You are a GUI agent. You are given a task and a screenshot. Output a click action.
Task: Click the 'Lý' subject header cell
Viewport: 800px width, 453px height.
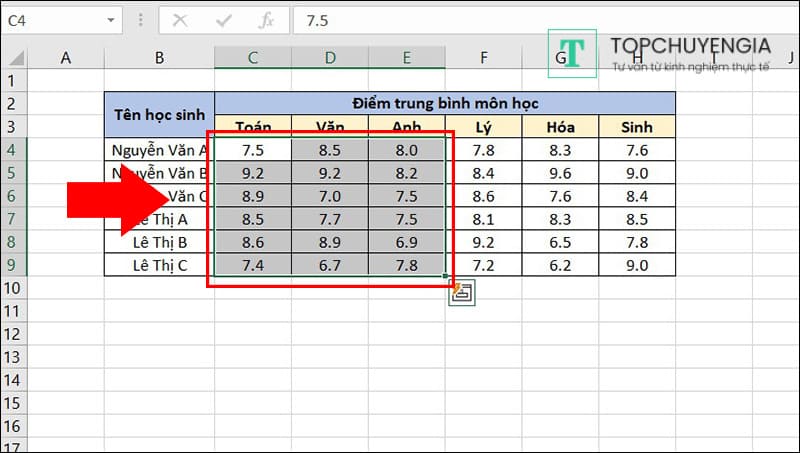click(483, 127)
